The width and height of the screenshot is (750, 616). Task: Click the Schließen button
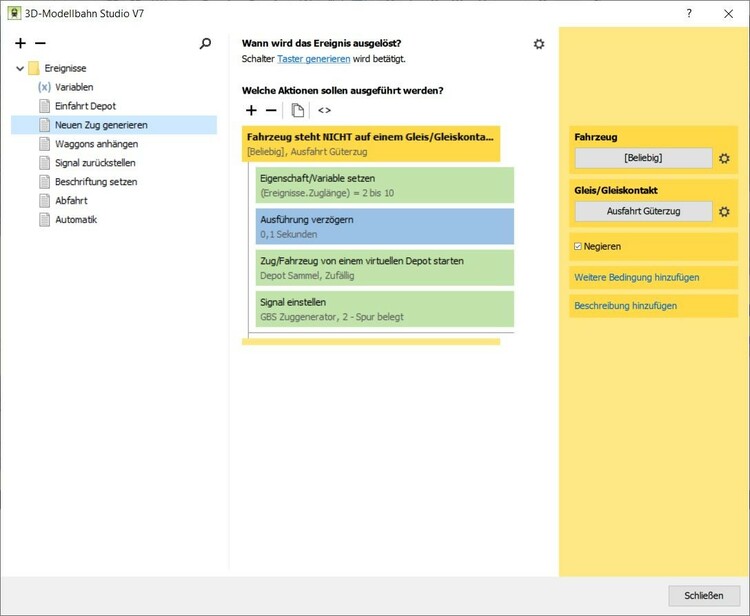click(x=703, y=595)
